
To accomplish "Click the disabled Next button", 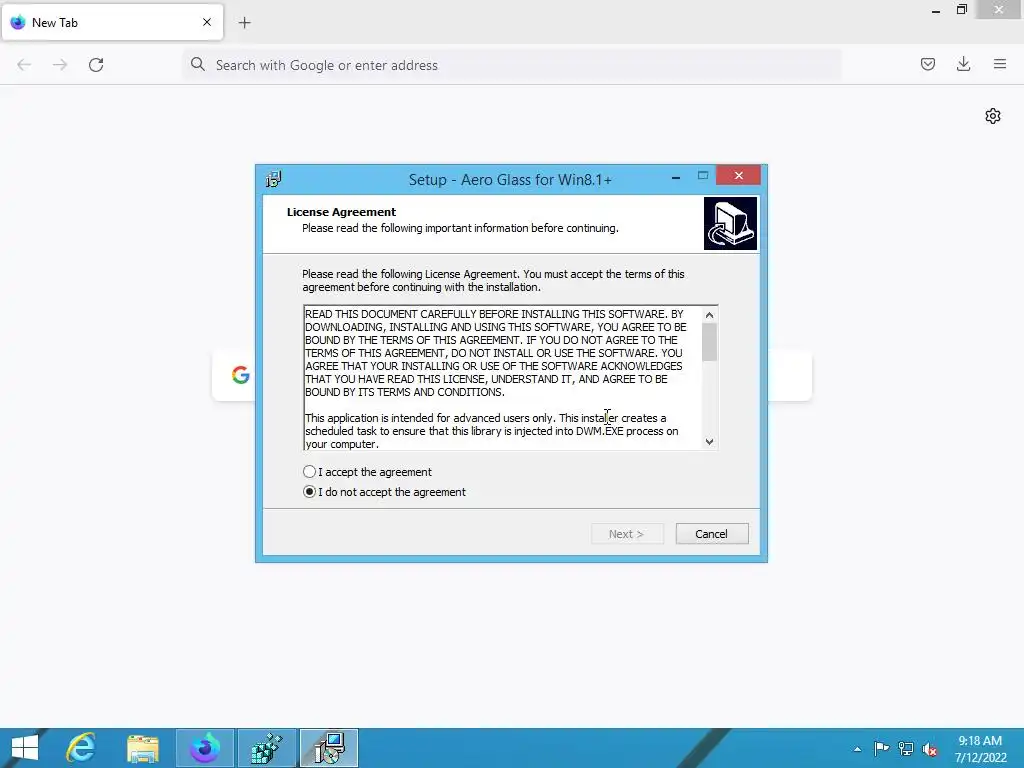I will tap(627, 534).
